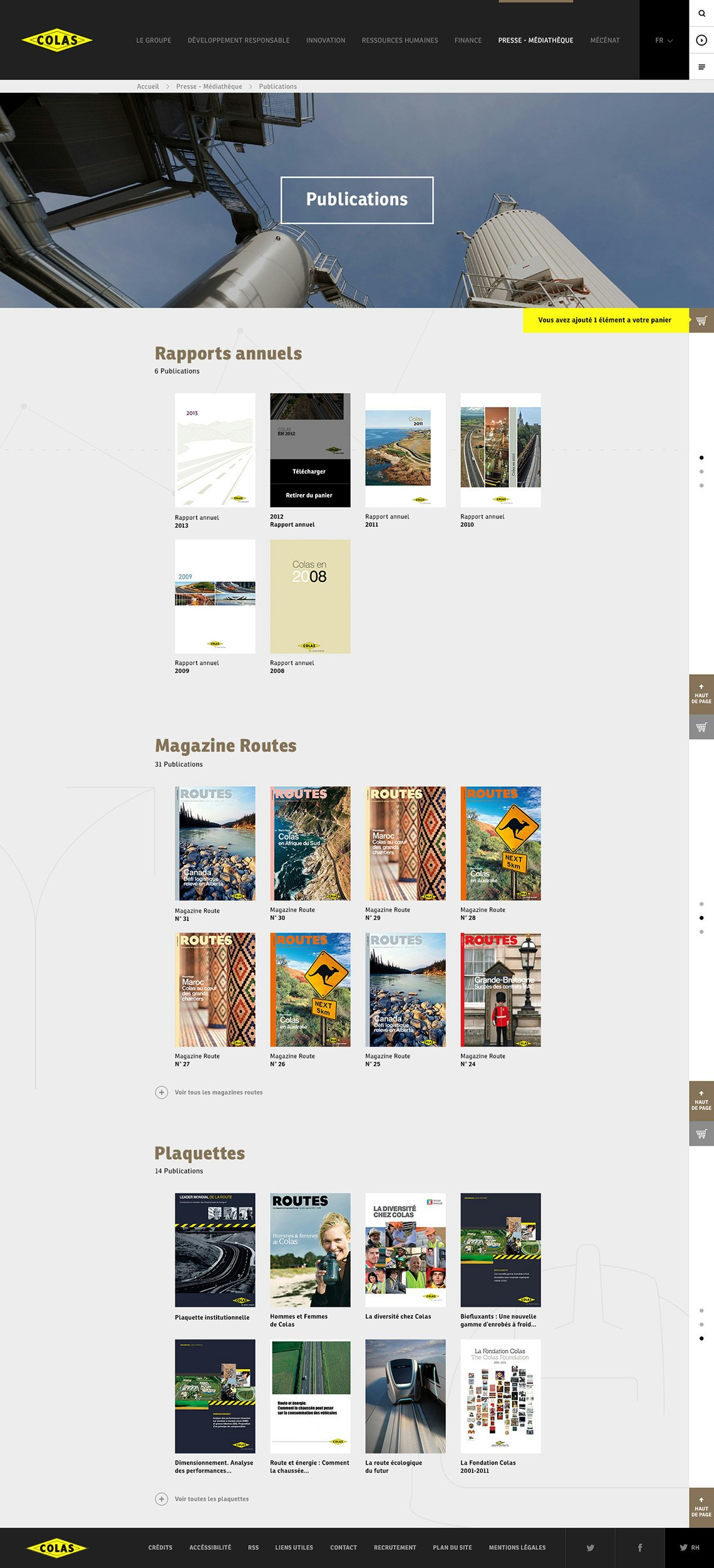Open Rapport annuel 2011 cover

pyautogui.click(x=405, y=450)
